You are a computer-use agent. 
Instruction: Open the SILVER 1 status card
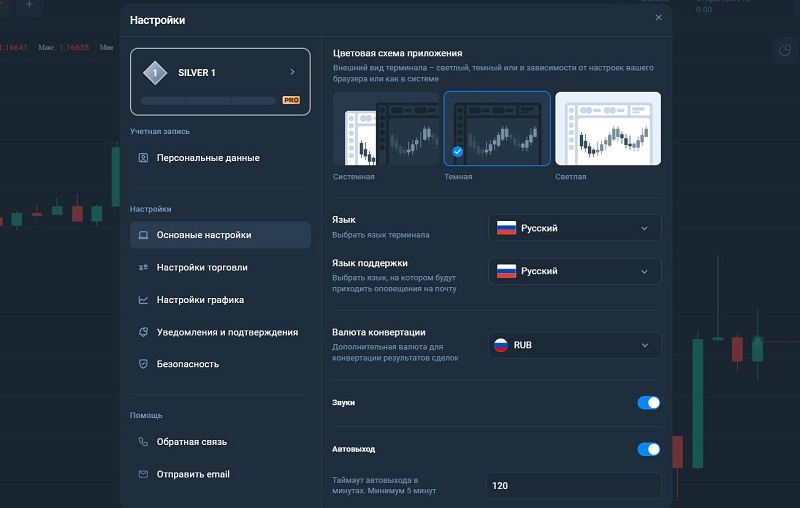point(220,82)
